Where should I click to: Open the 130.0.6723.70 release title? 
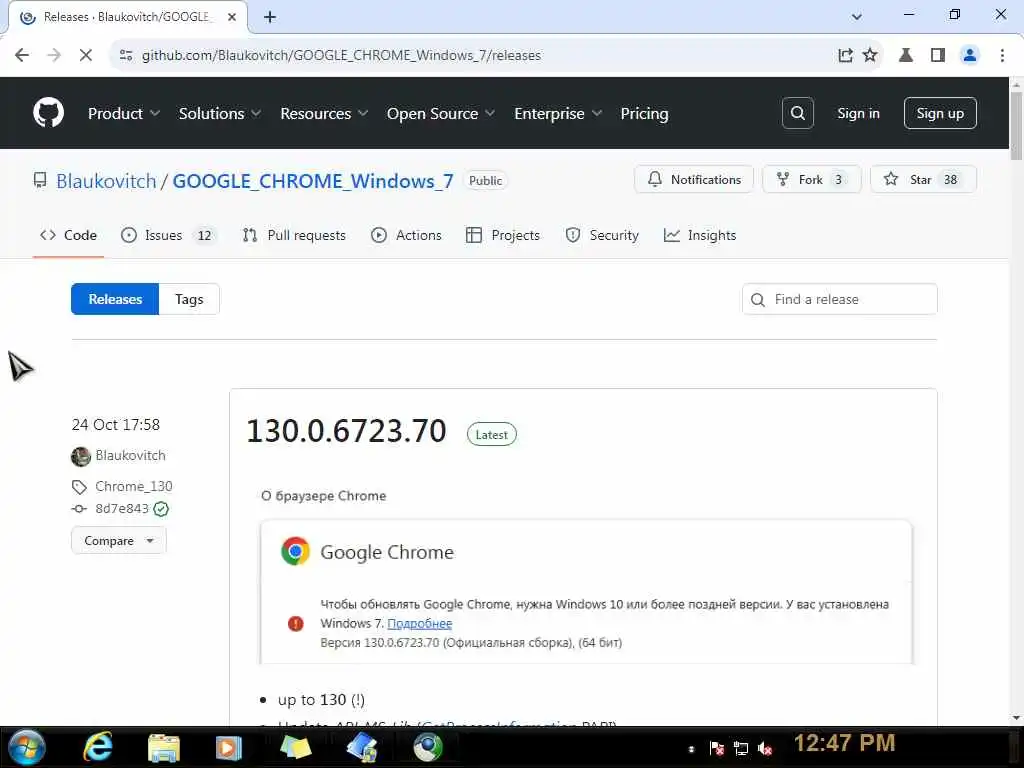point(346,432)
